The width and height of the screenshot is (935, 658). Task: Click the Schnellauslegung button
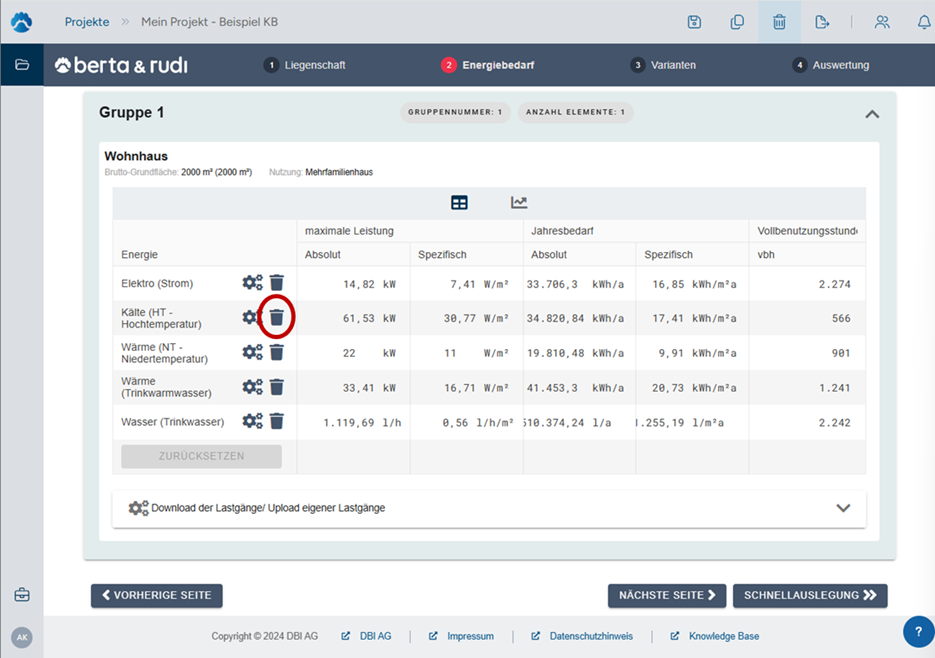810,595
